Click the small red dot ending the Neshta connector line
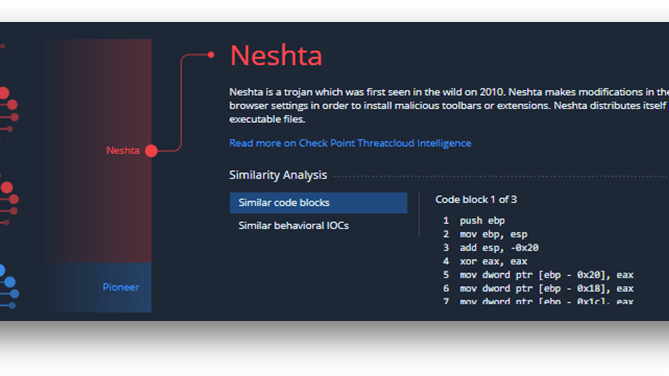The width and height of the screenshot is (669, 376). point(211,55)
